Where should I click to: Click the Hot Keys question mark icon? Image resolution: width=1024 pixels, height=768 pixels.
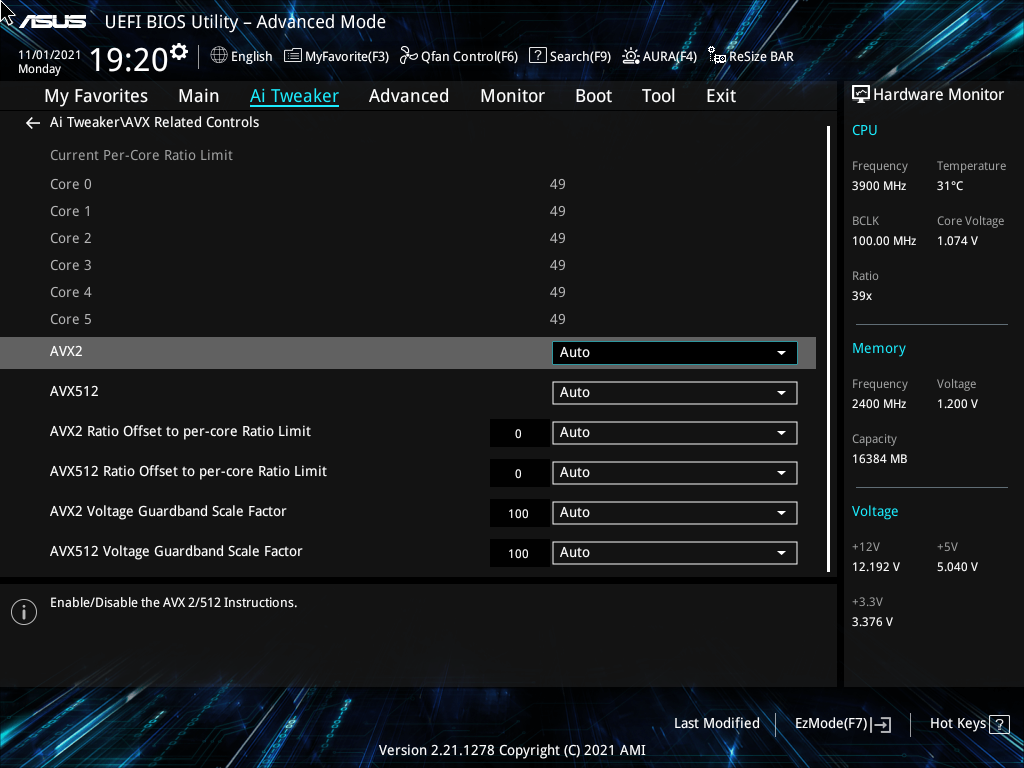click(x=999, y=724)
